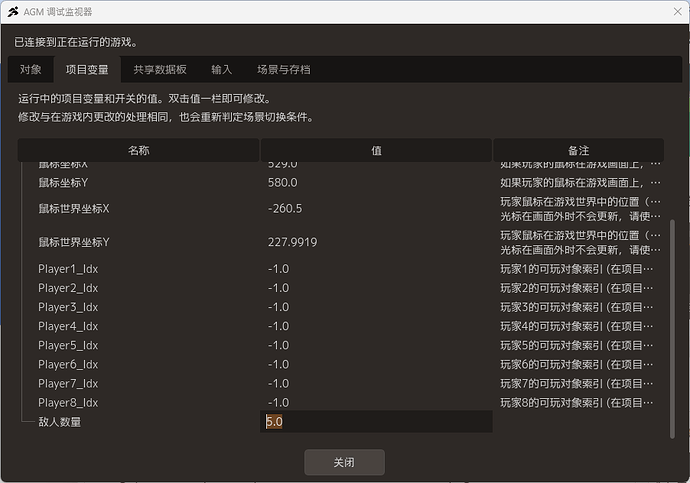Image resolution: width=690 pixels, height=483 pixels.
Task: Select the 项目变量 tab
Action: [87, 70]
